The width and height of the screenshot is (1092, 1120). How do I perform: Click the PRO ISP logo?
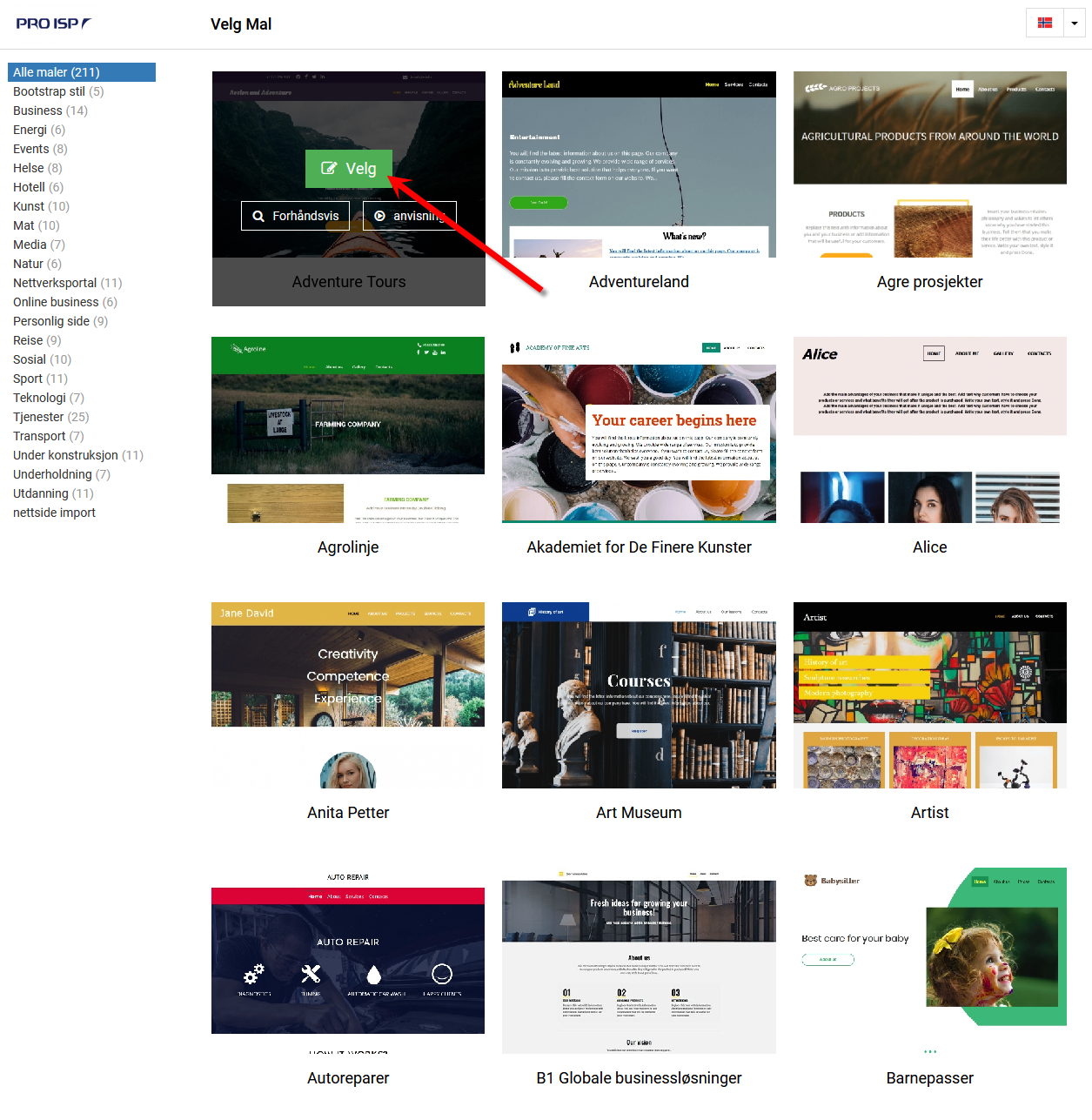[53, 23]
